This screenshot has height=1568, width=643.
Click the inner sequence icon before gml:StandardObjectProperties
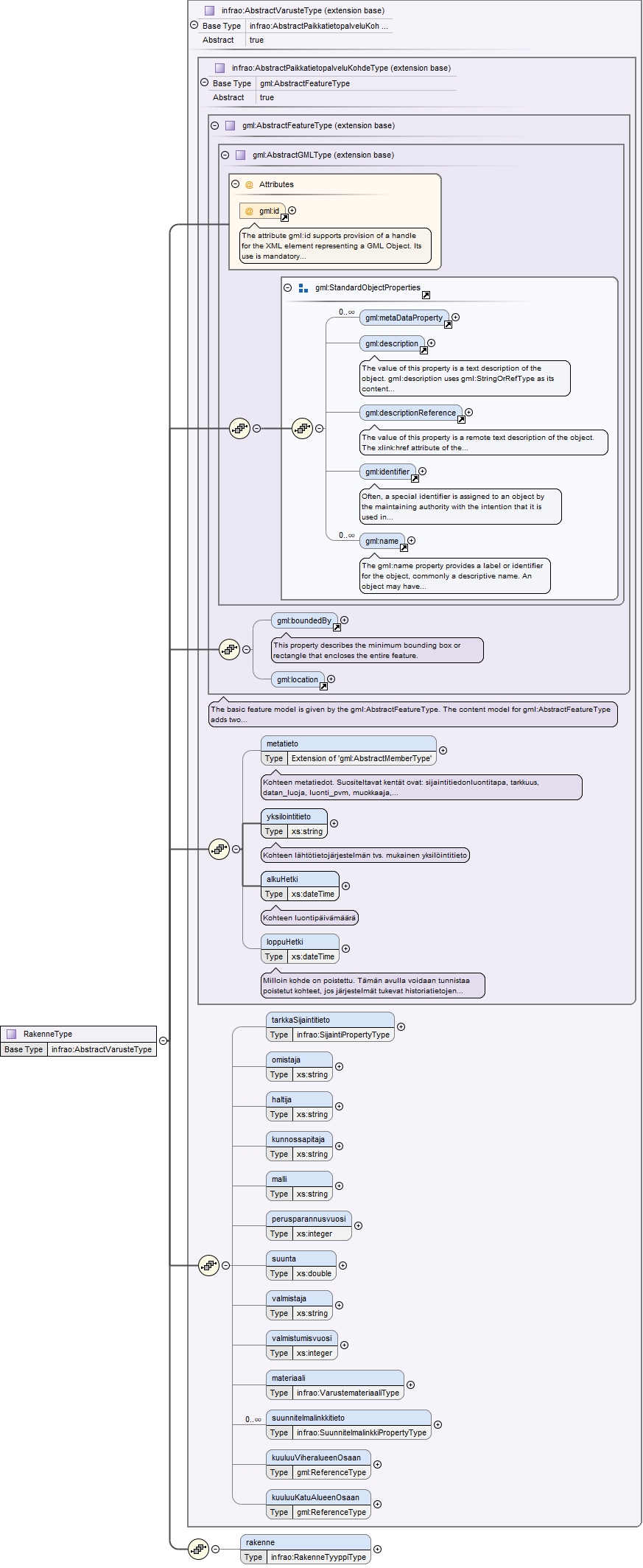pos(303,428)
